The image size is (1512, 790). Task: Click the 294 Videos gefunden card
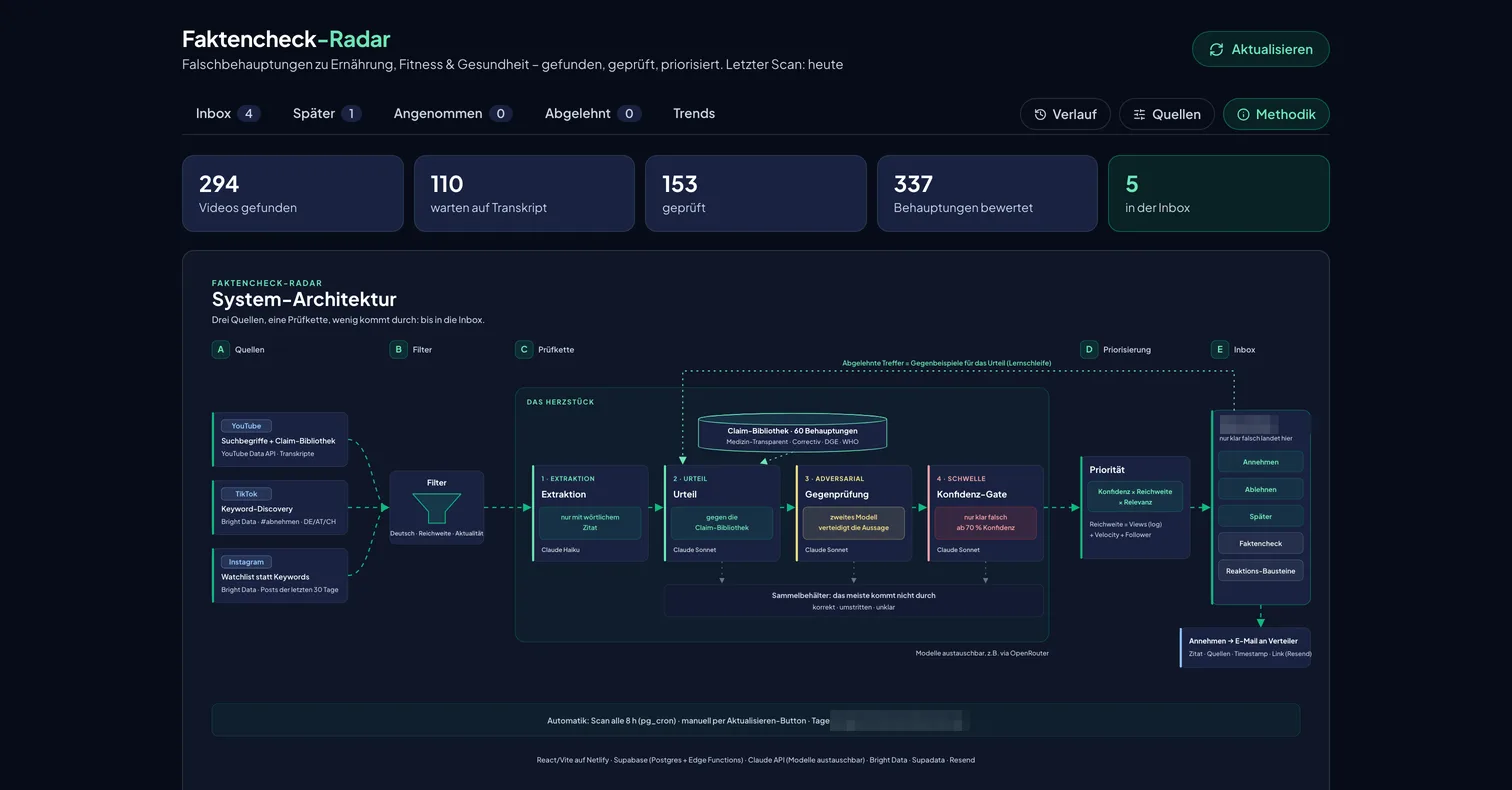(292, 193)
